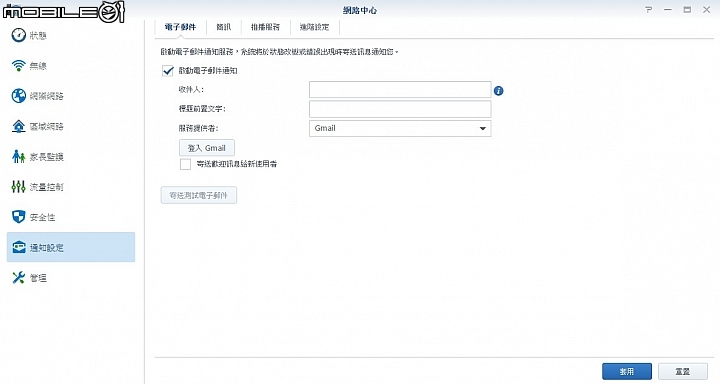Viewport: 720px width, 384px height.
Task: Select 通知設定 notification settings in sidebar
Action: pos(71,247)
